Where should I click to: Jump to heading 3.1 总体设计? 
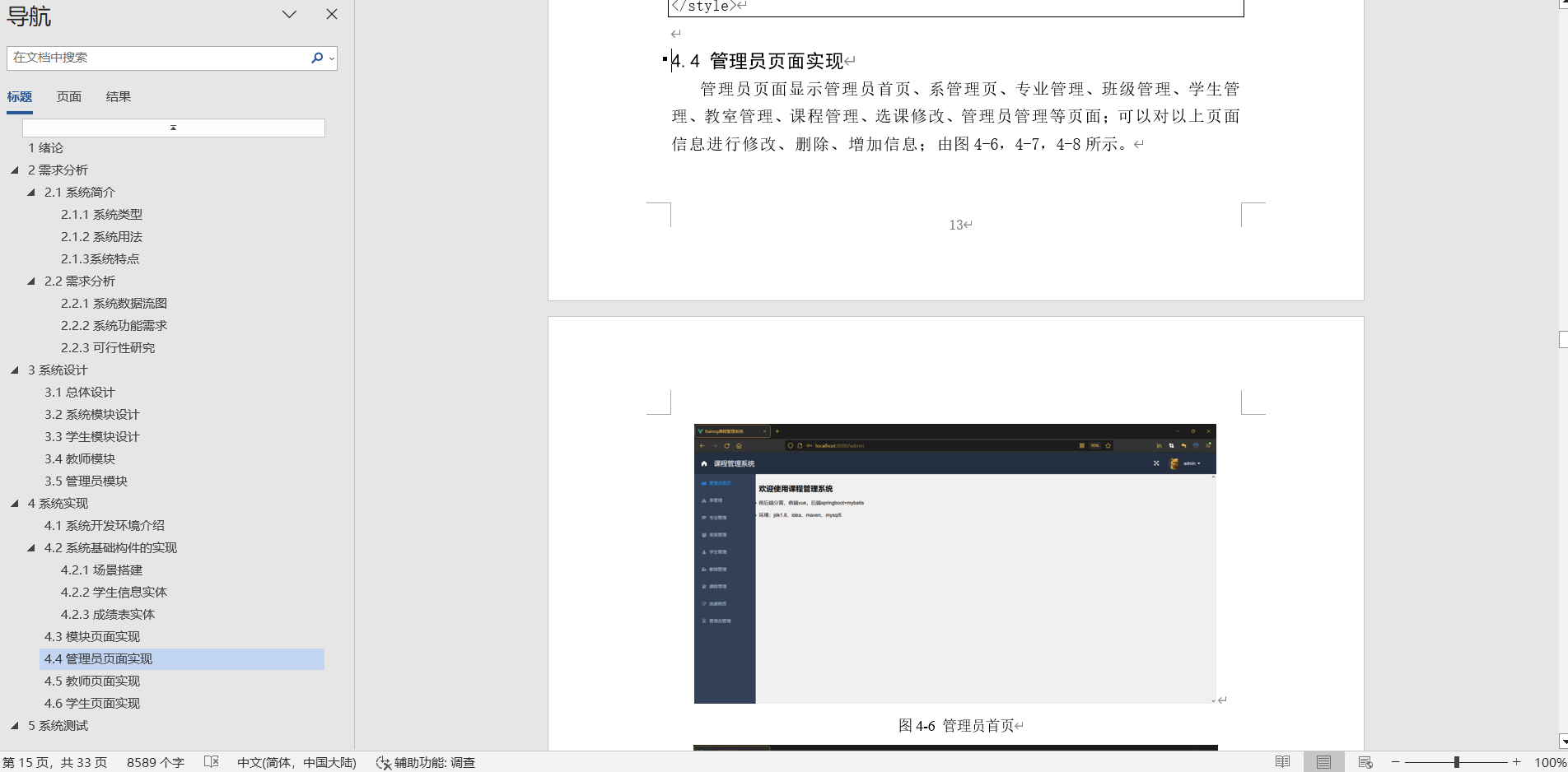click(79, 392)
